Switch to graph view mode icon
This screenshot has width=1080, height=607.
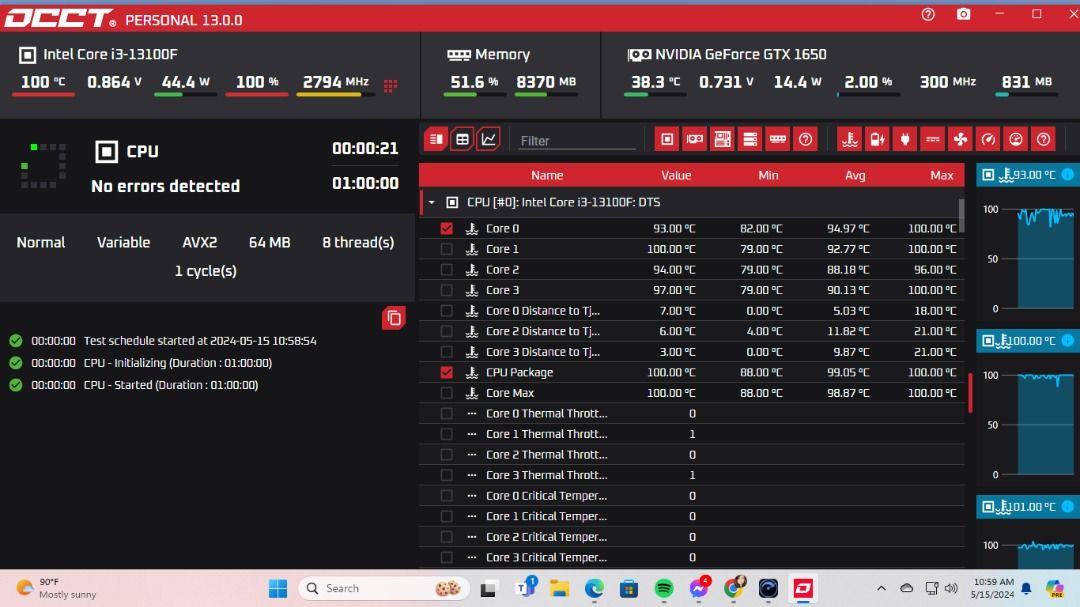pos(489,139)
